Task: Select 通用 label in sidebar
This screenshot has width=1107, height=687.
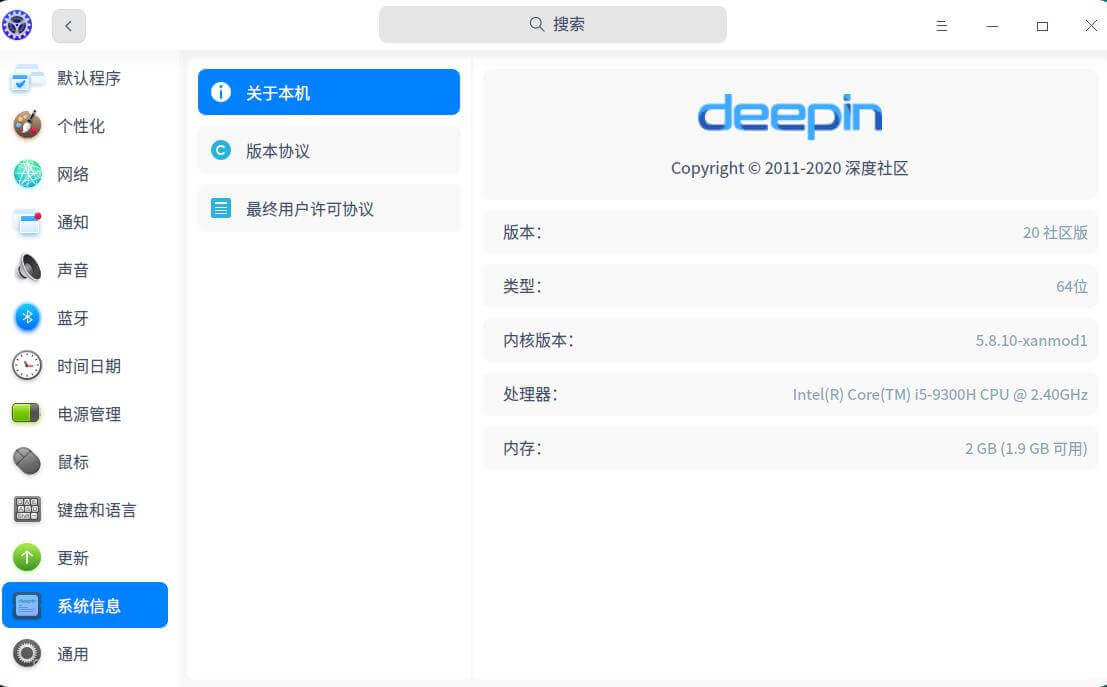Action: (x=73, y=655)
